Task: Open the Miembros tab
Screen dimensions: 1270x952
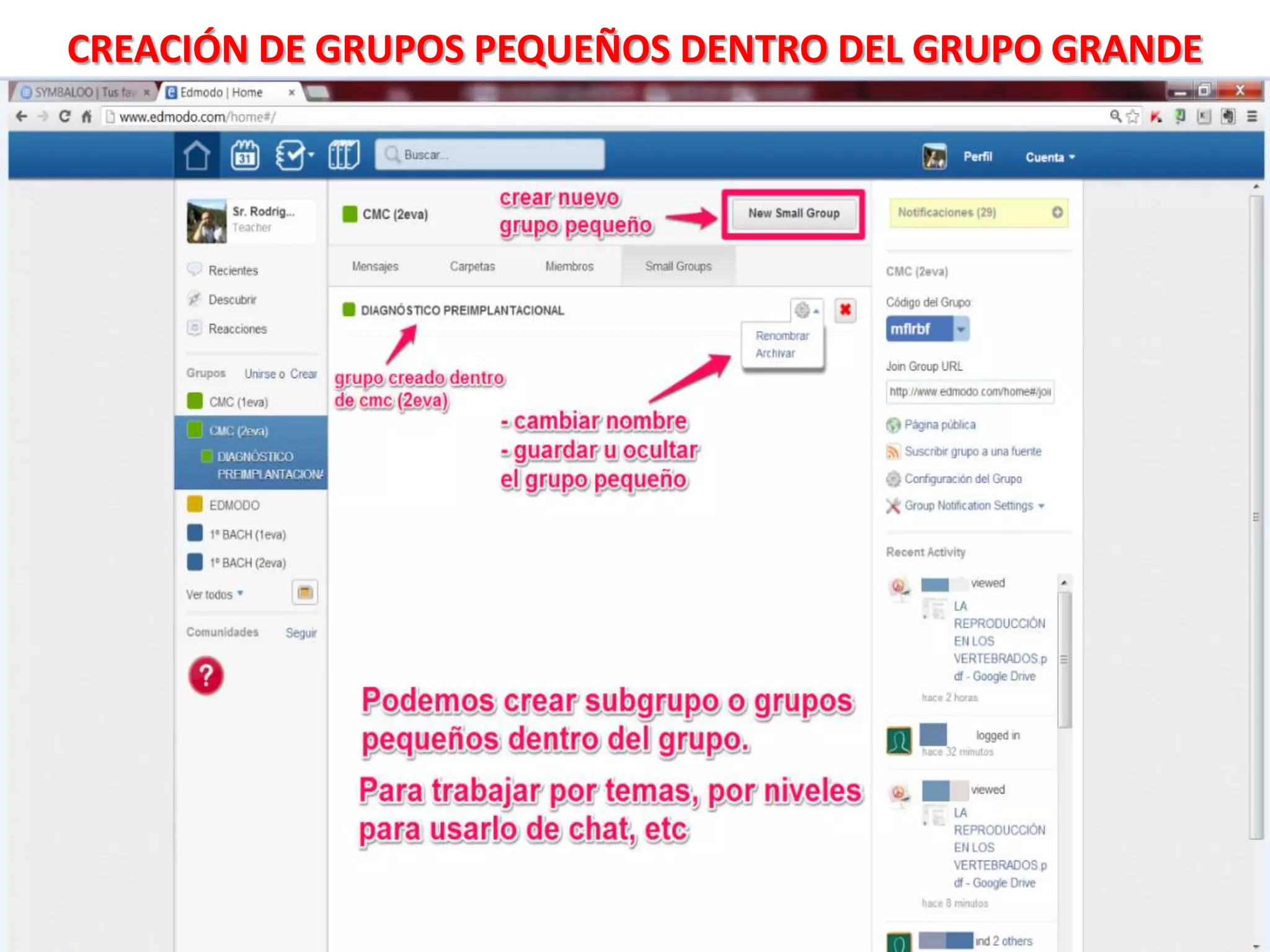Action: (569, 267)
